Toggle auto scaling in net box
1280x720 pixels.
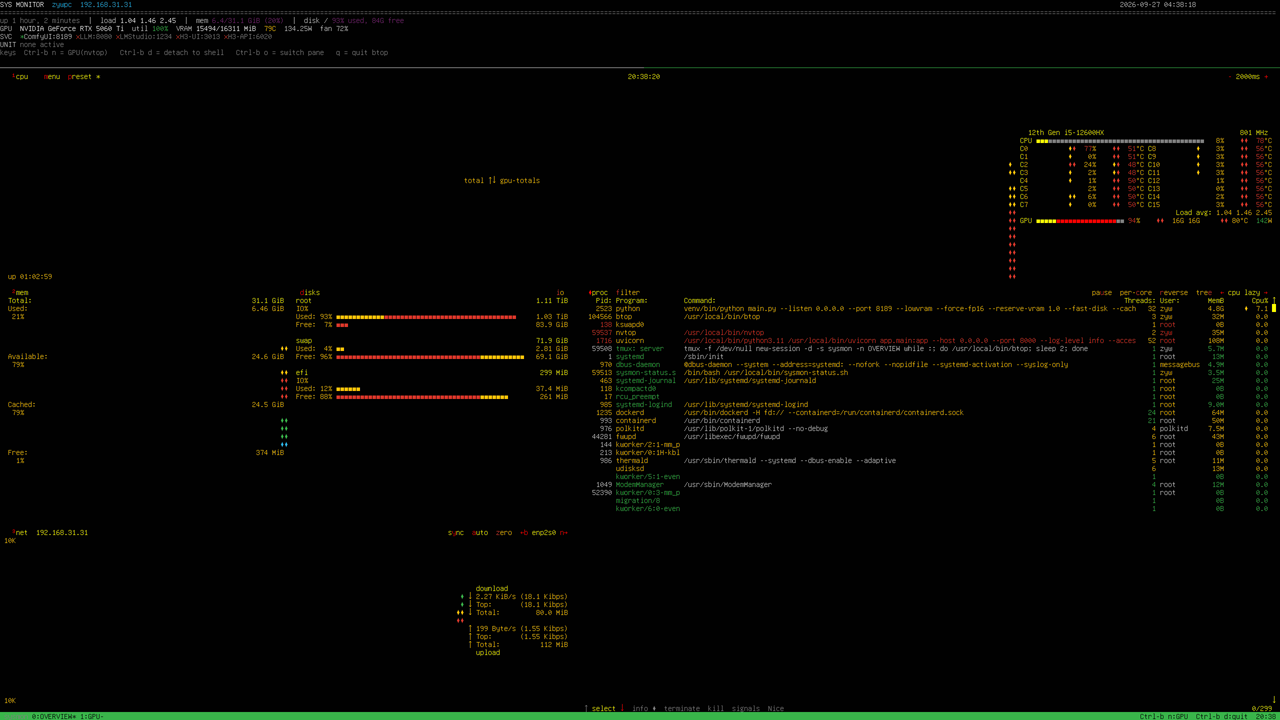coord(480,533)
